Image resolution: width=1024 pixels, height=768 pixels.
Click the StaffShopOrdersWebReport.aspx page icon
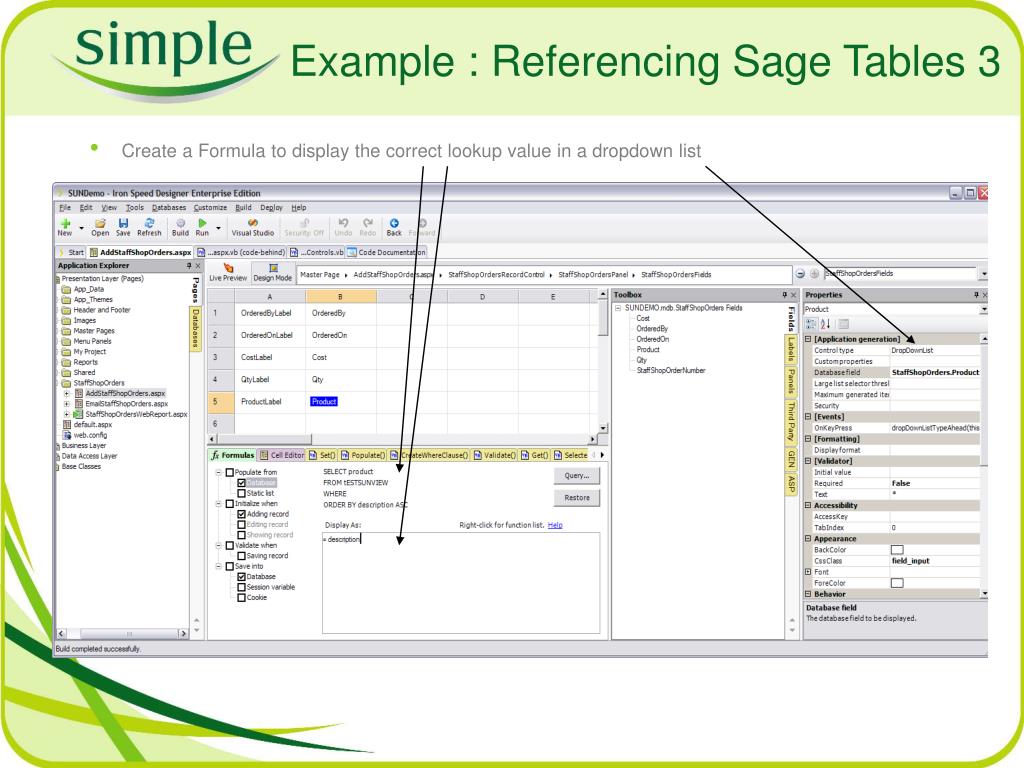pyautogui.click(x=78, y=414)
